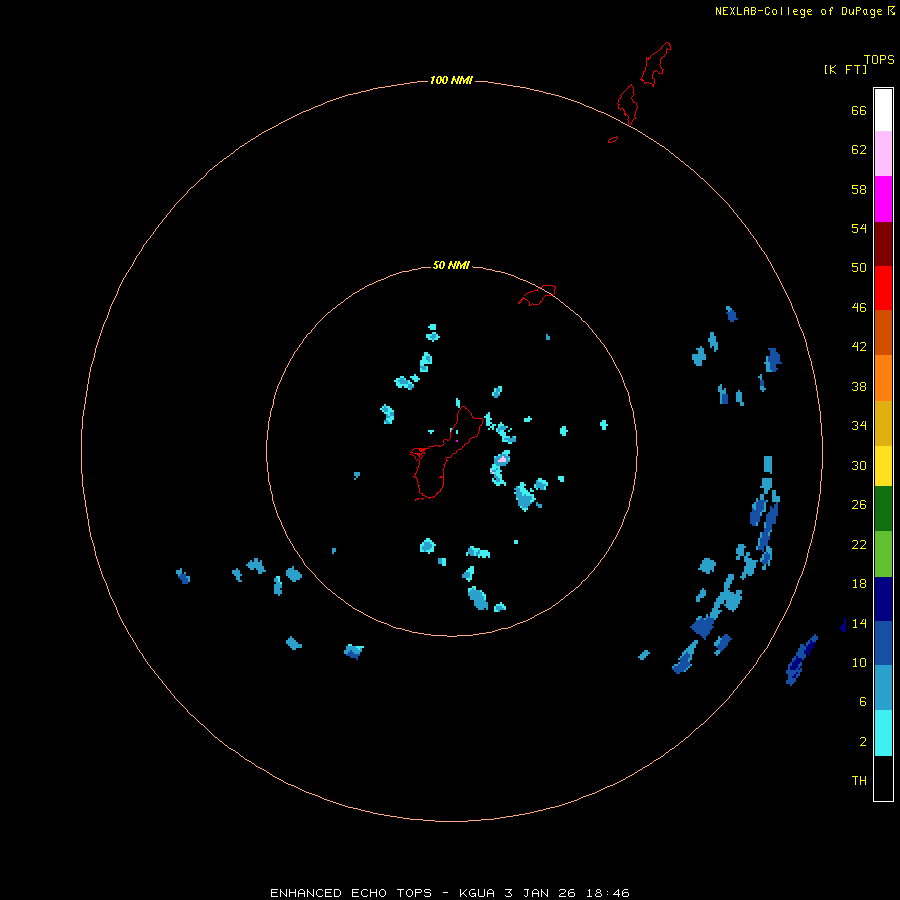Select the light orange legend swatch
The image size is (900, 900).
(x=883, y=378)
